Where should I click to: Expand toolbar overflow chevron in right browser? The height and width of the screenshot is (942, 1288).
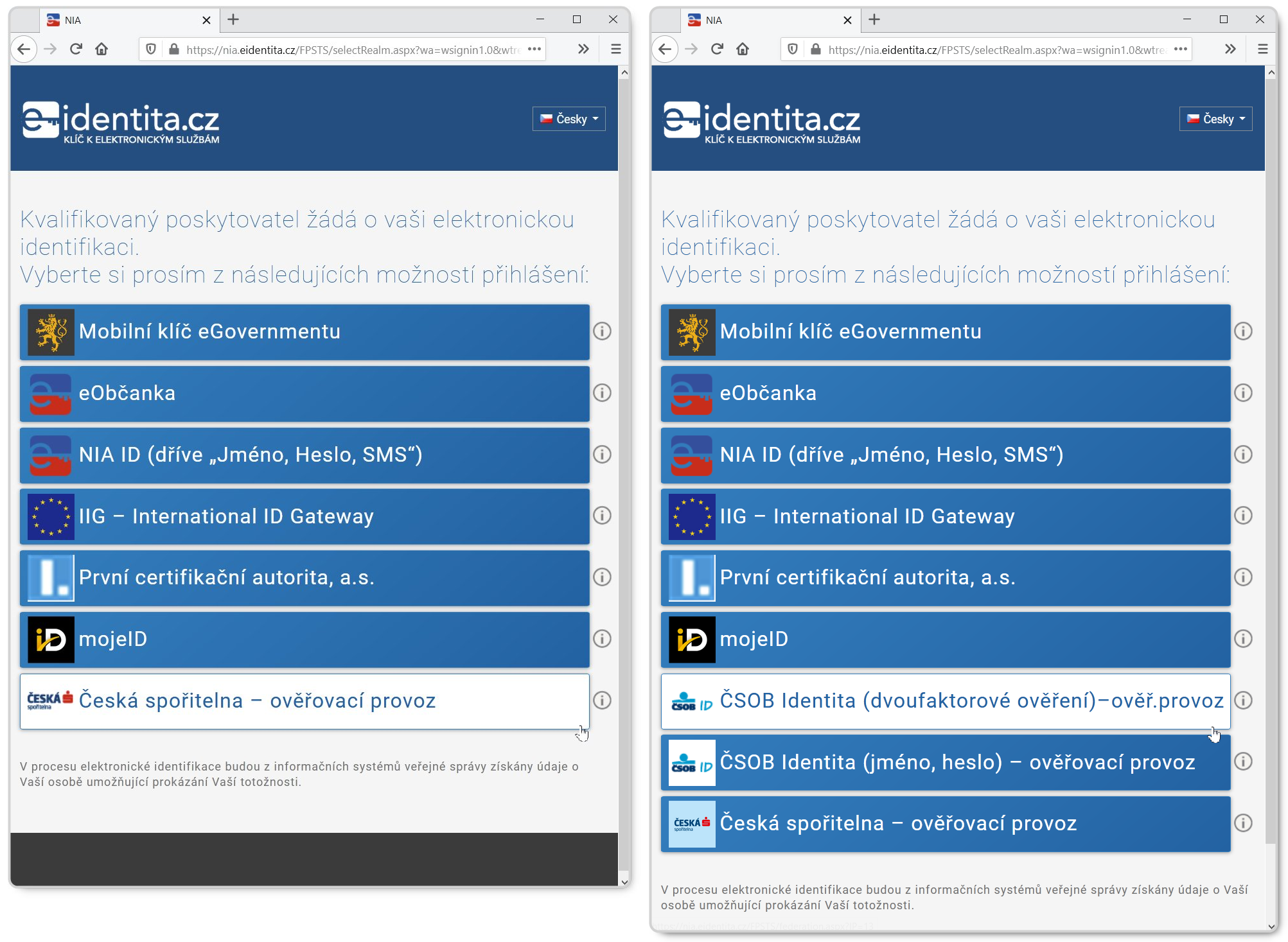1230,49
